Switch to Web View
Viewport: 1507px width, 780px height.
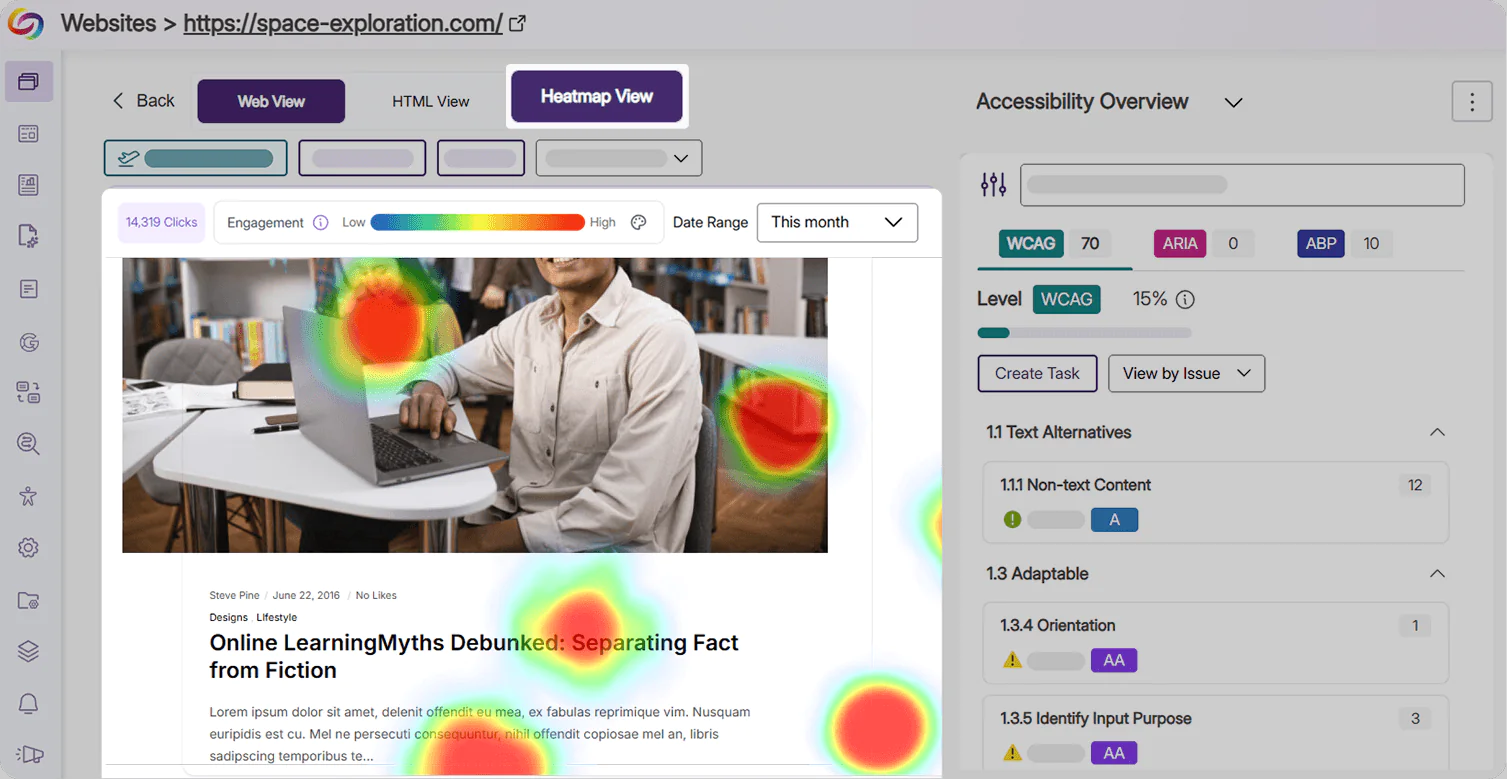pos(271,101)
